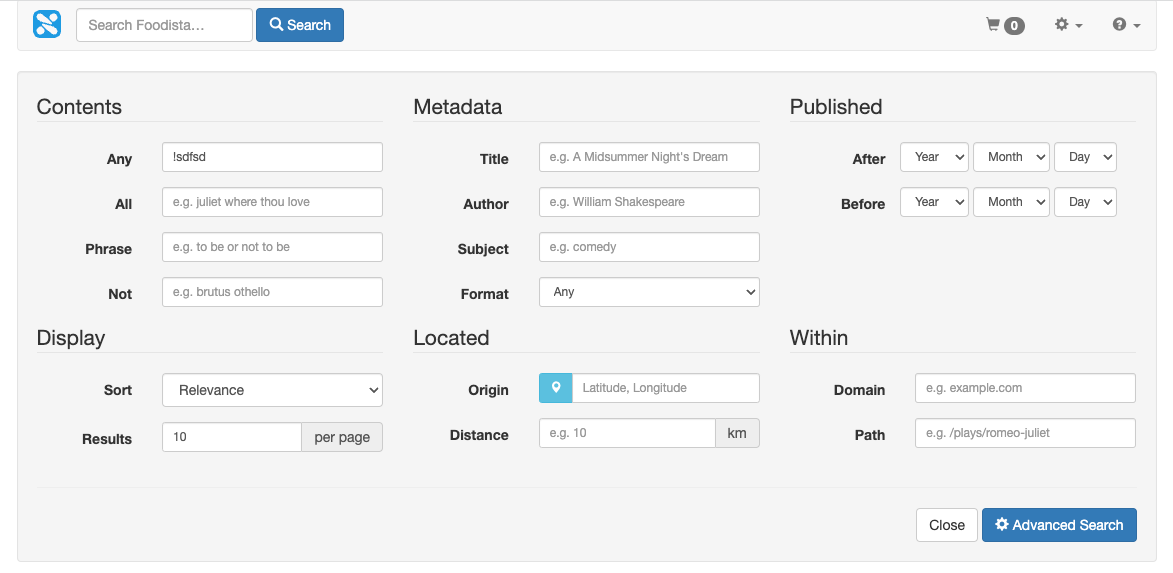Choose the Before Day dropdown
The width and height of the screenshot is (1173, 573).
coord(1085,202)
